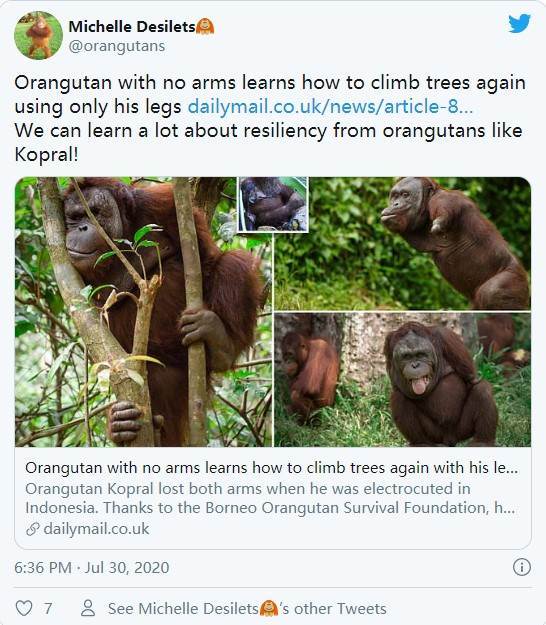Click the person profile icon
The width and height of the screenshot is (546, 625).
click(x=88, y=608)
